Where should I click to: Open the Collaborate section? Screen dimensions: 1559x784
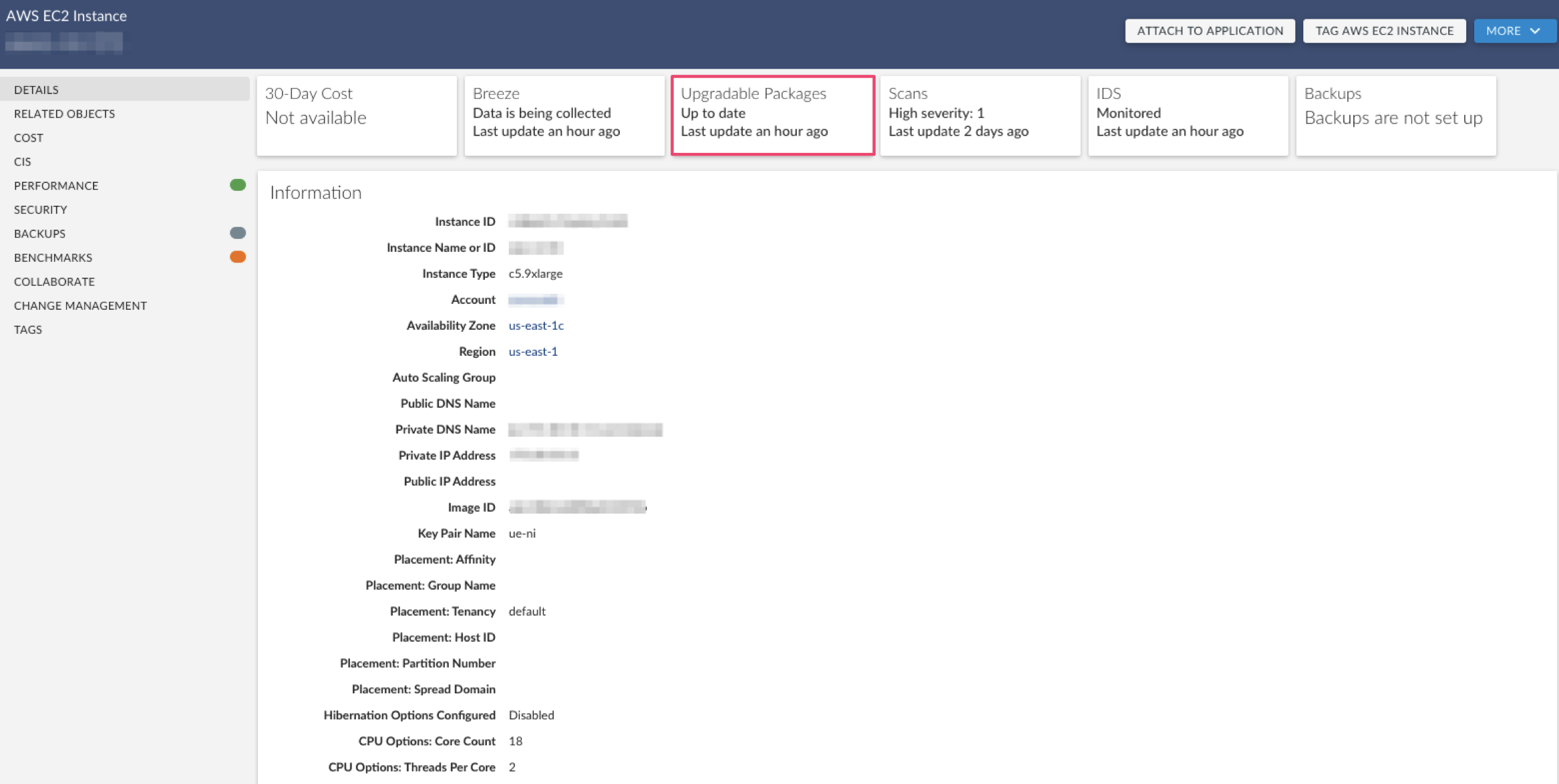click(x=54, y=282)
